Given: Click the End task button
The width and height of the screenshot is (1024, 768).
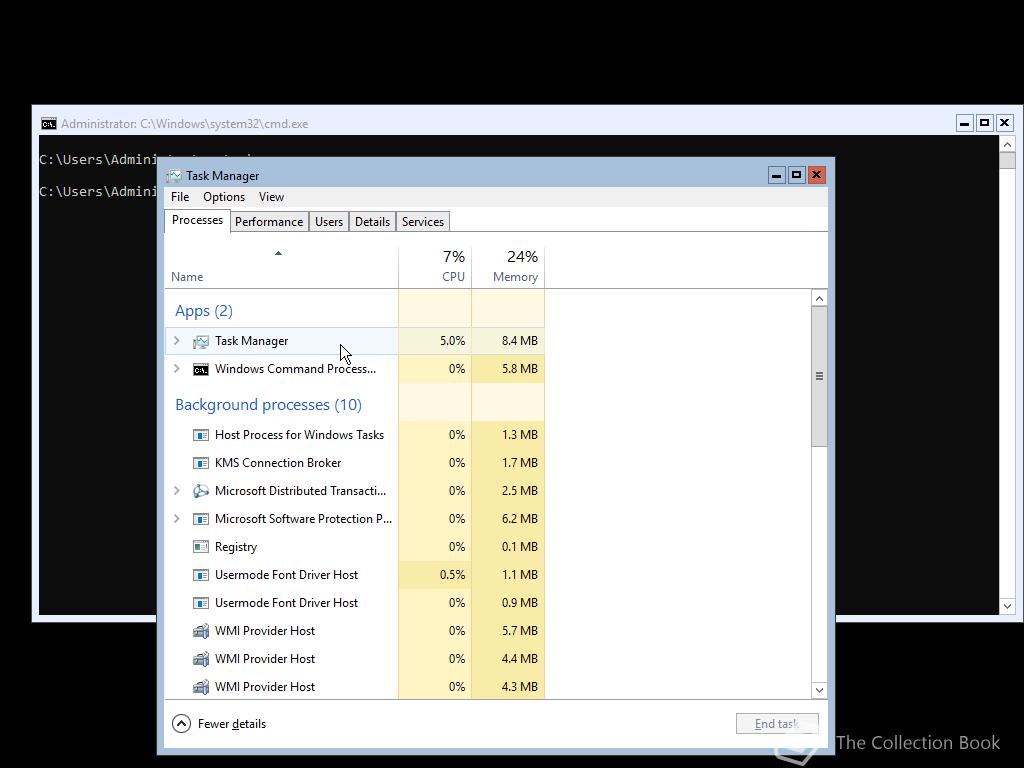Looking at the screenshot, I should [x=777, y=724].
